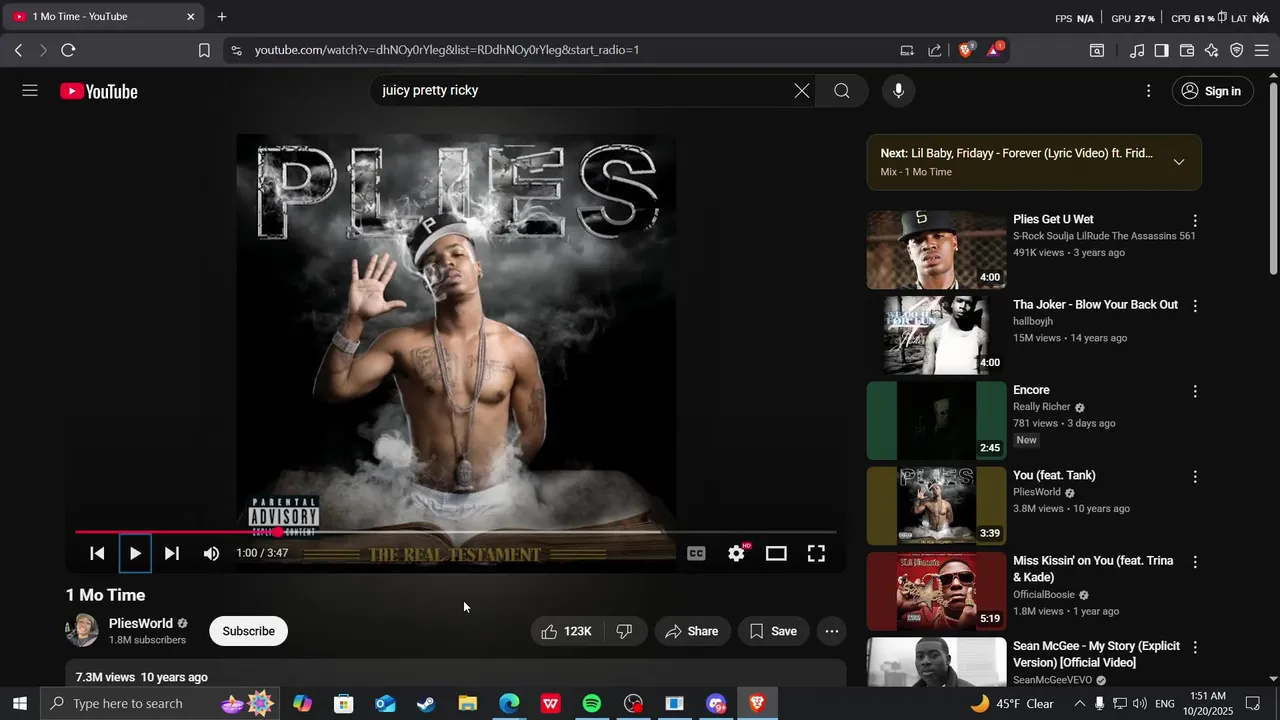Open Tha Joker - Blow Your Back Out

tap(1095, 304)
